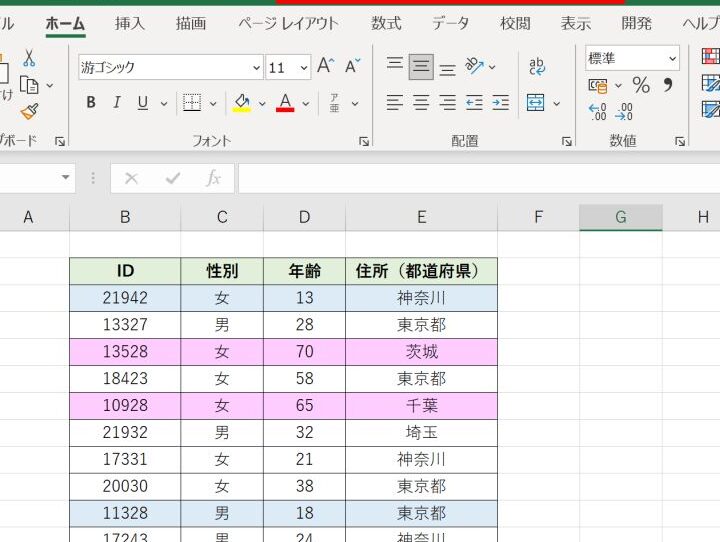This screenshot has width=720, height=542.
Task: Expand the number format dropdown
Action: (x=672, y=59)
